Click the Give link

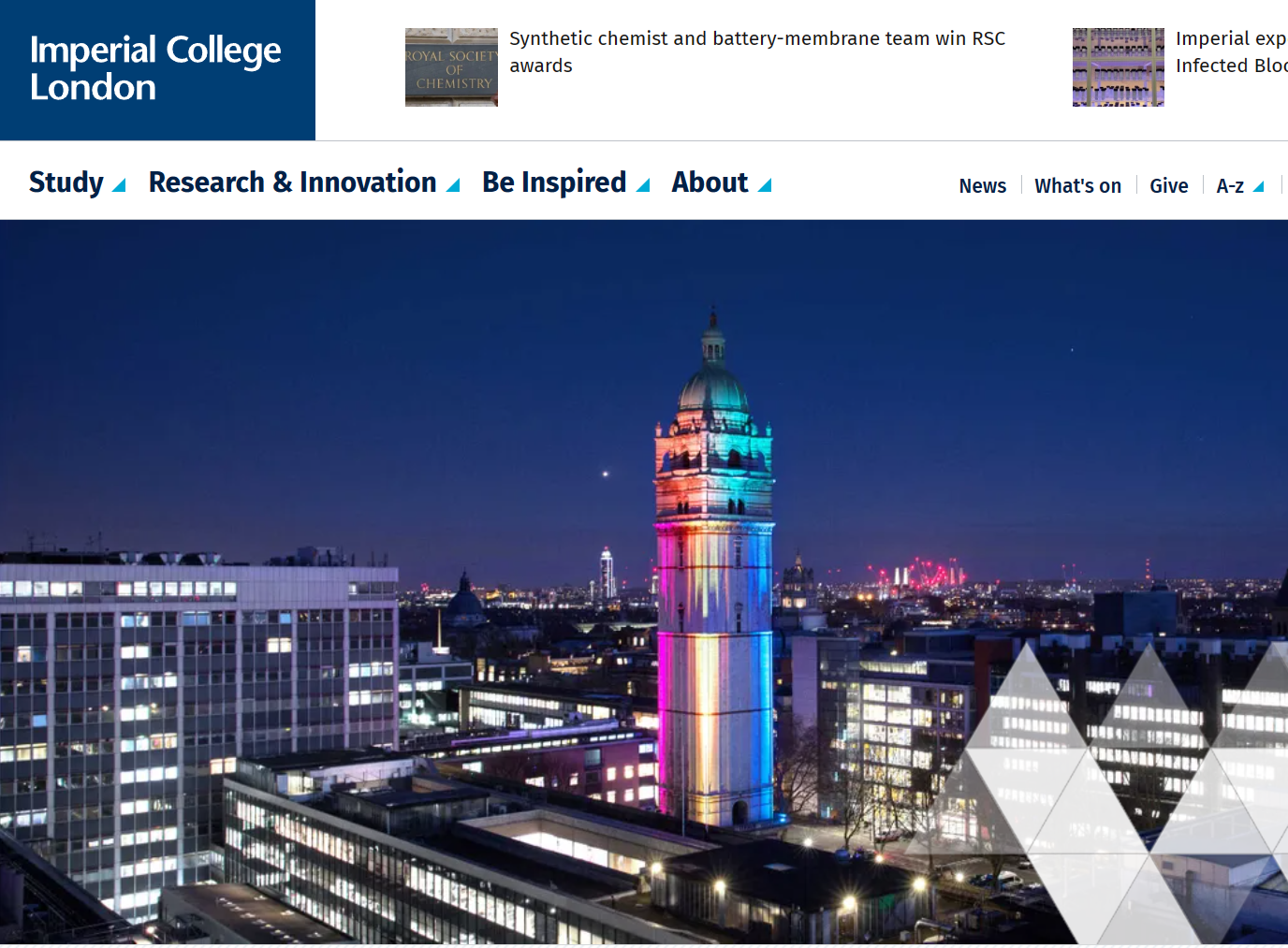tap(1168, 186)
